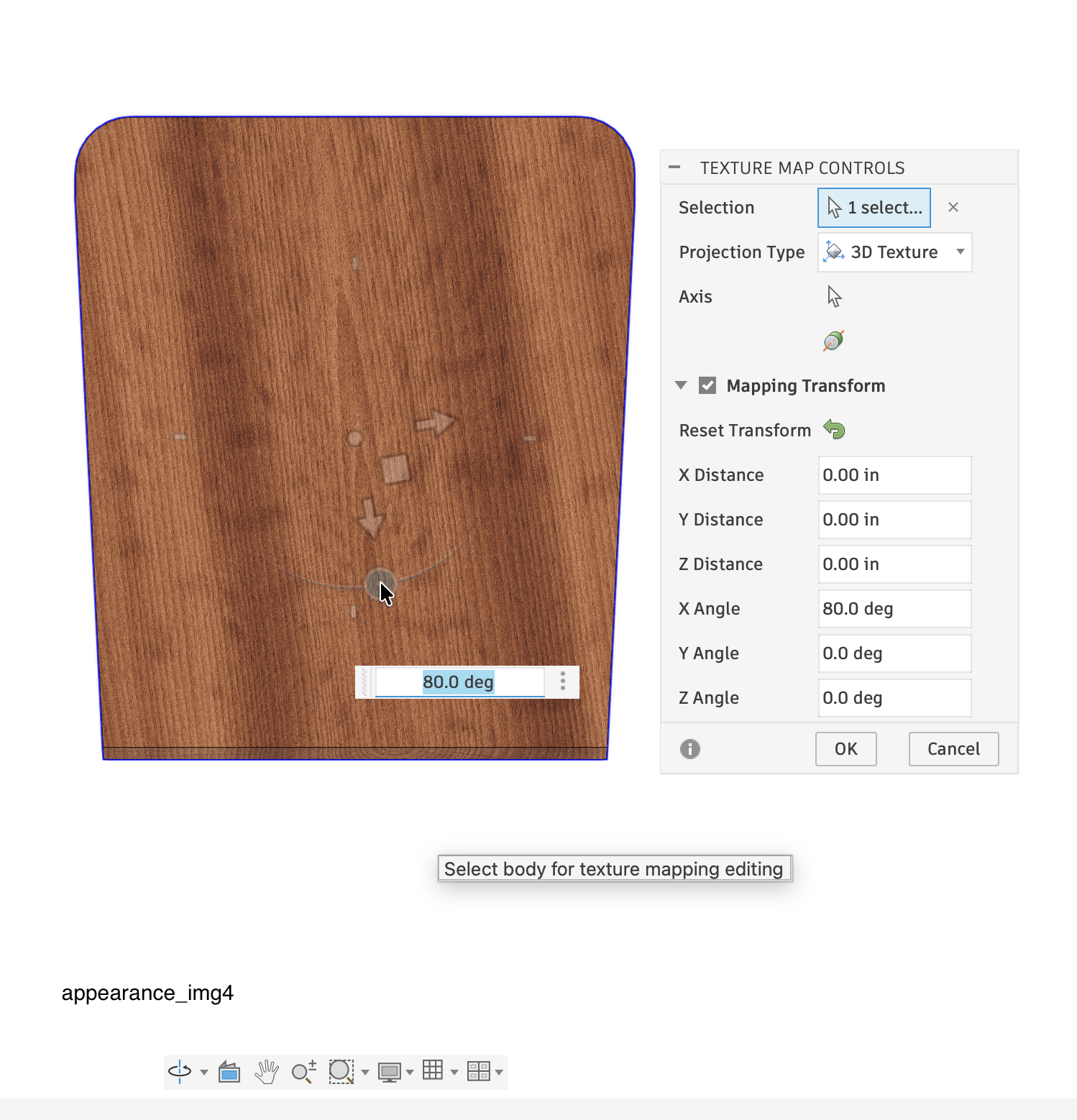Viewport: 1077px width, 1120px height.
Task: Expand the Viewports dropdown arrow
Action: pos(499,1073)
